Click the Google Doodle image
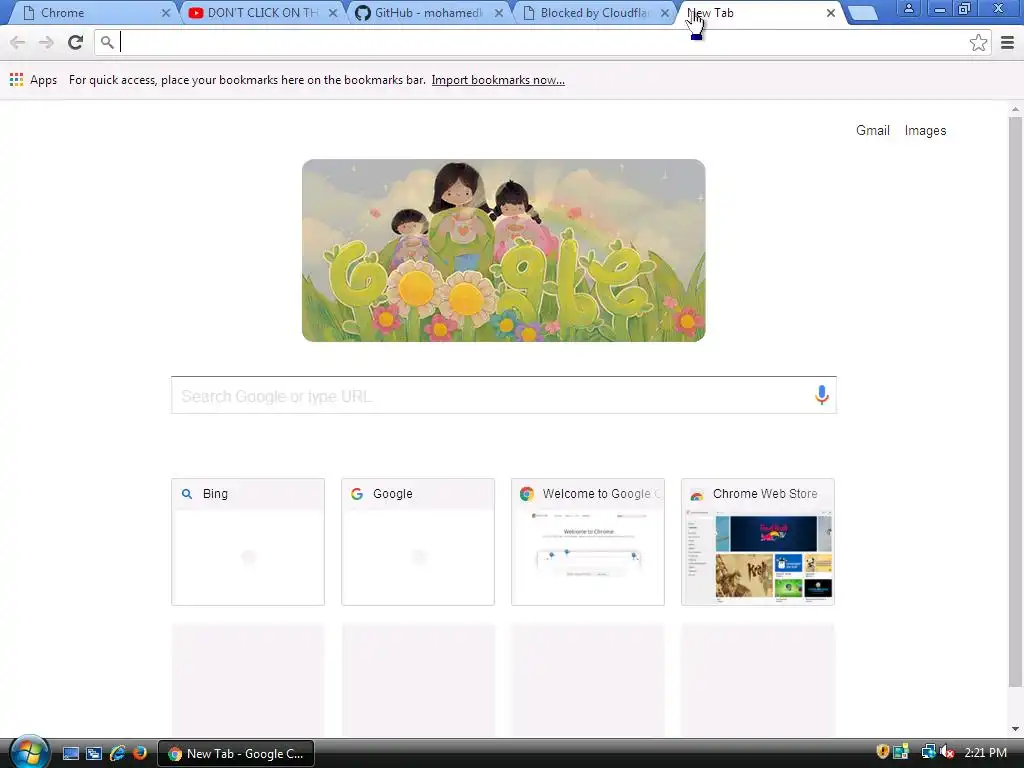Screen dimensions: 1024x768 point(504,250)
